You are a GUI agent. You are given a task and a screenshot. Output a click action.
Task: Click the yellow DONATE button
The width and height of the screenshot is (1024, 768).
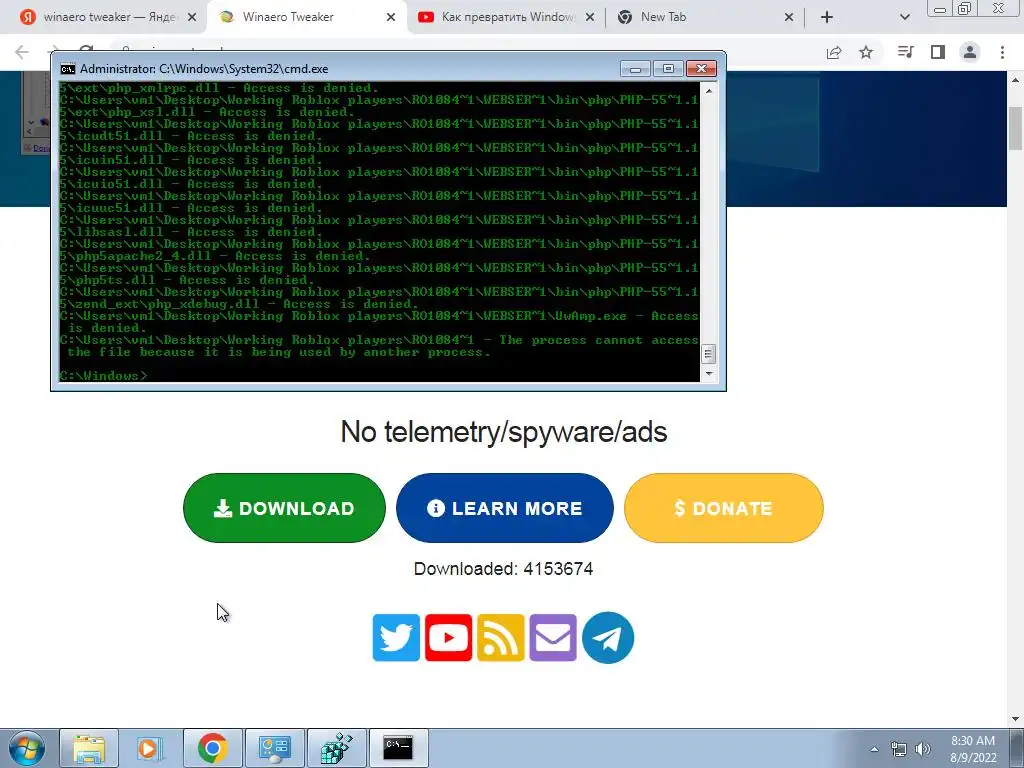(x=724, y=508)
